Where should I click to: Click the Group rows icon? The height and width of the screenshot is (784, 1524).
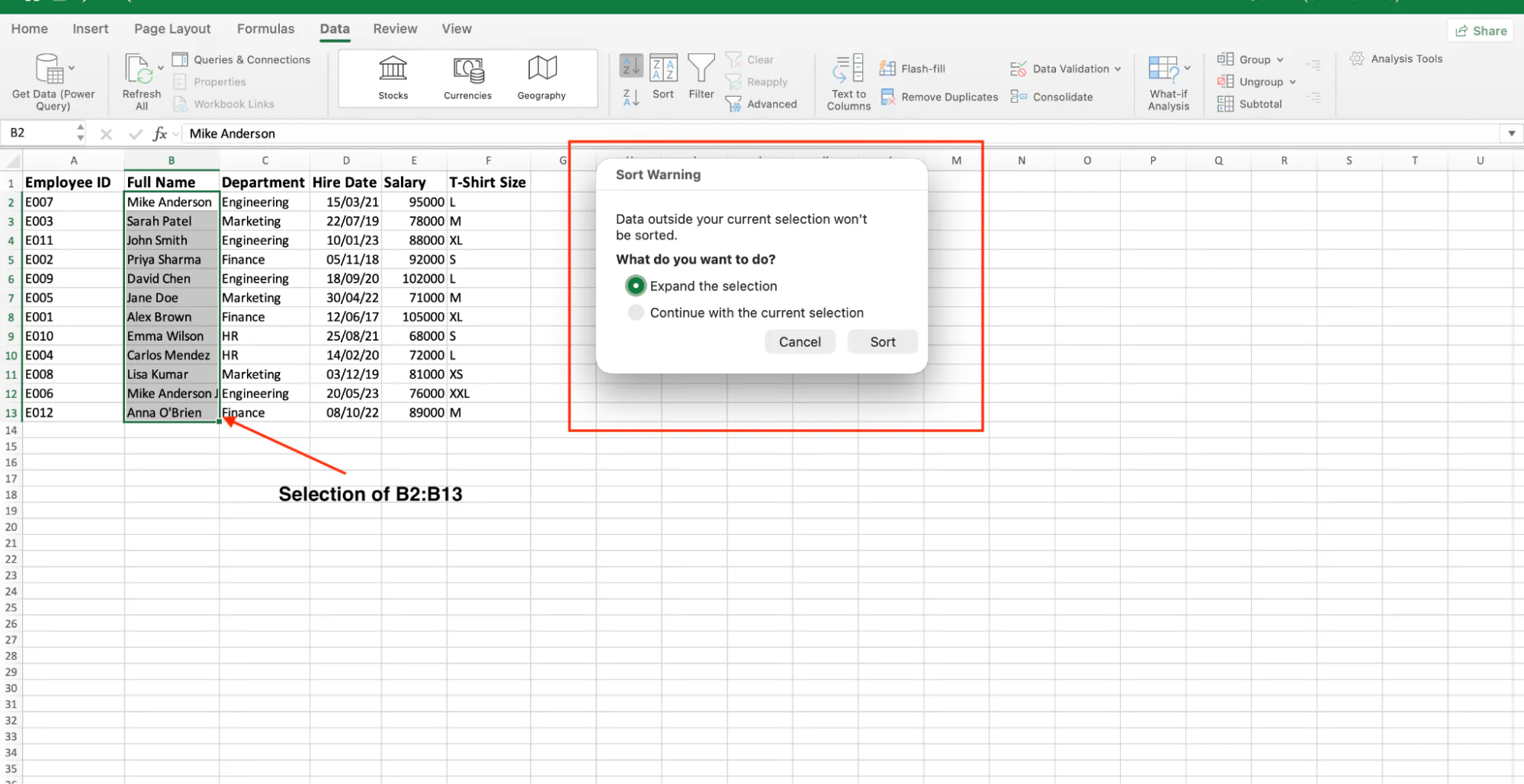click(1225, 59)
